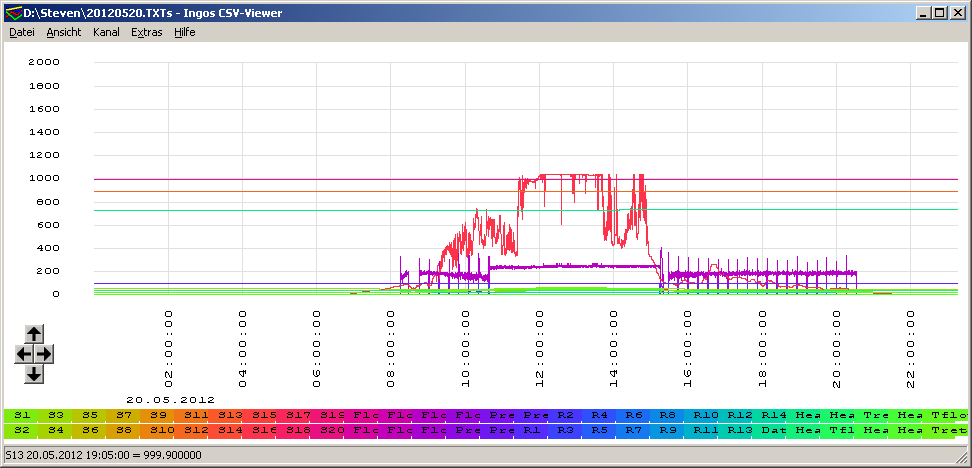
Task: Select the S4 channel swatch
Action: [55, 430]
